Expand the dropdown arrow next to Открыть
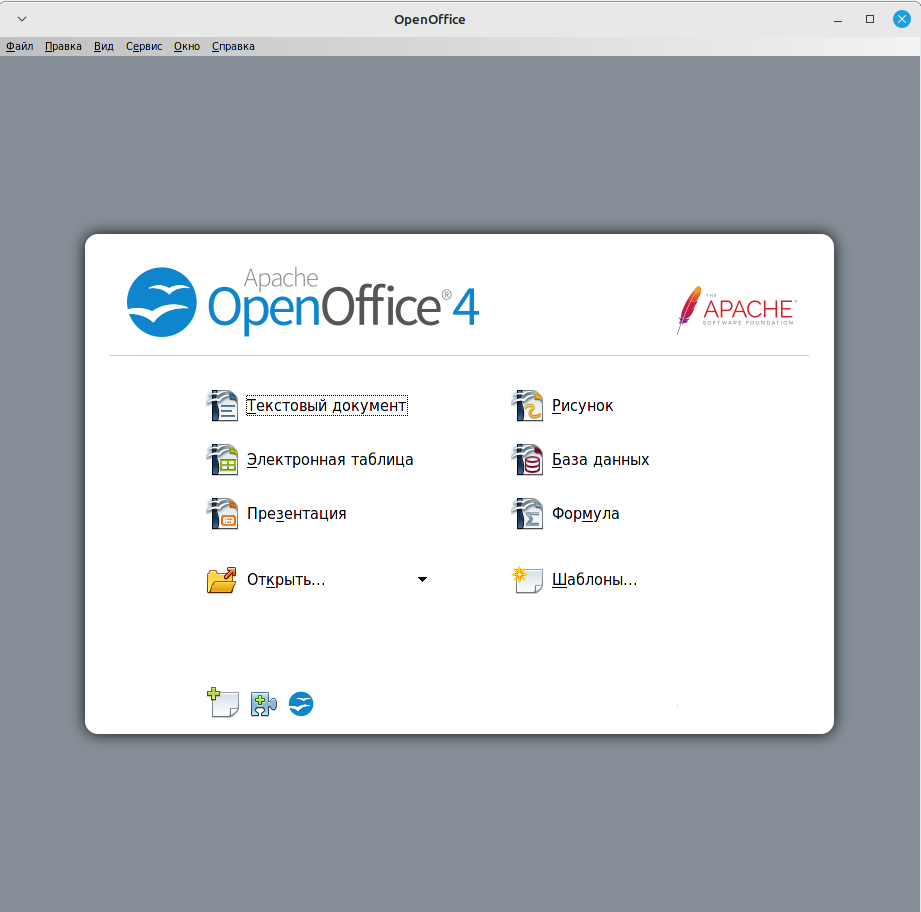 [422, 579]
